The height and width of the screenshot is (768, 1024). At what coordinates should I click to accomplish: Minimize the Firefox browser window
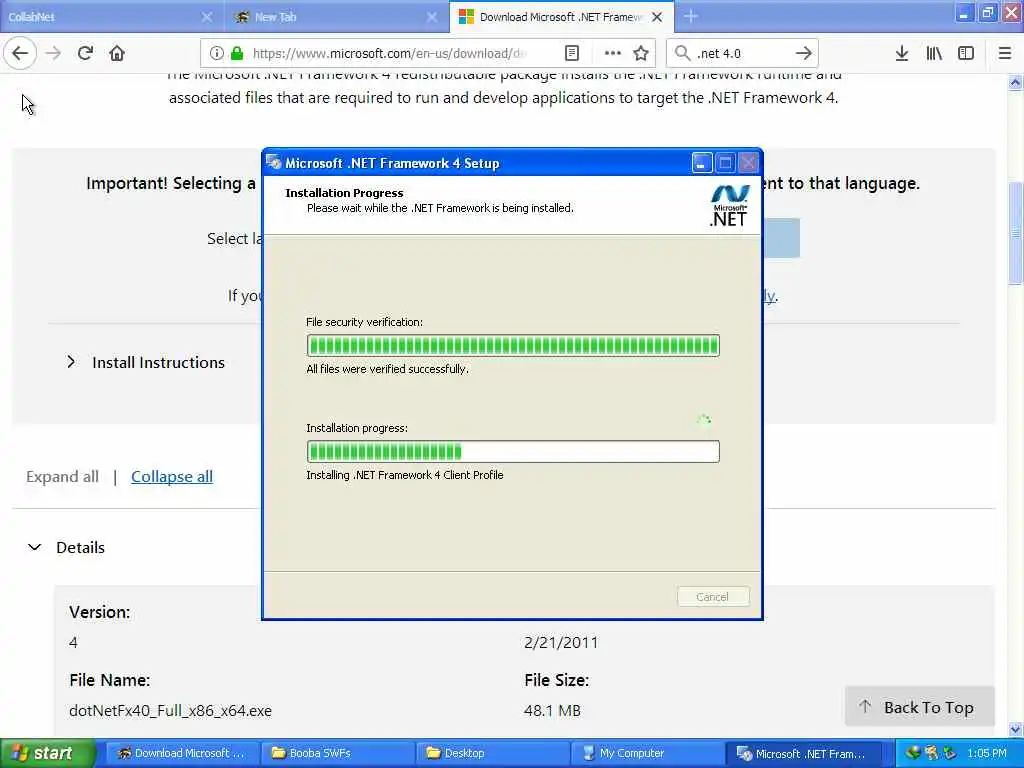[x=965, y=13]
